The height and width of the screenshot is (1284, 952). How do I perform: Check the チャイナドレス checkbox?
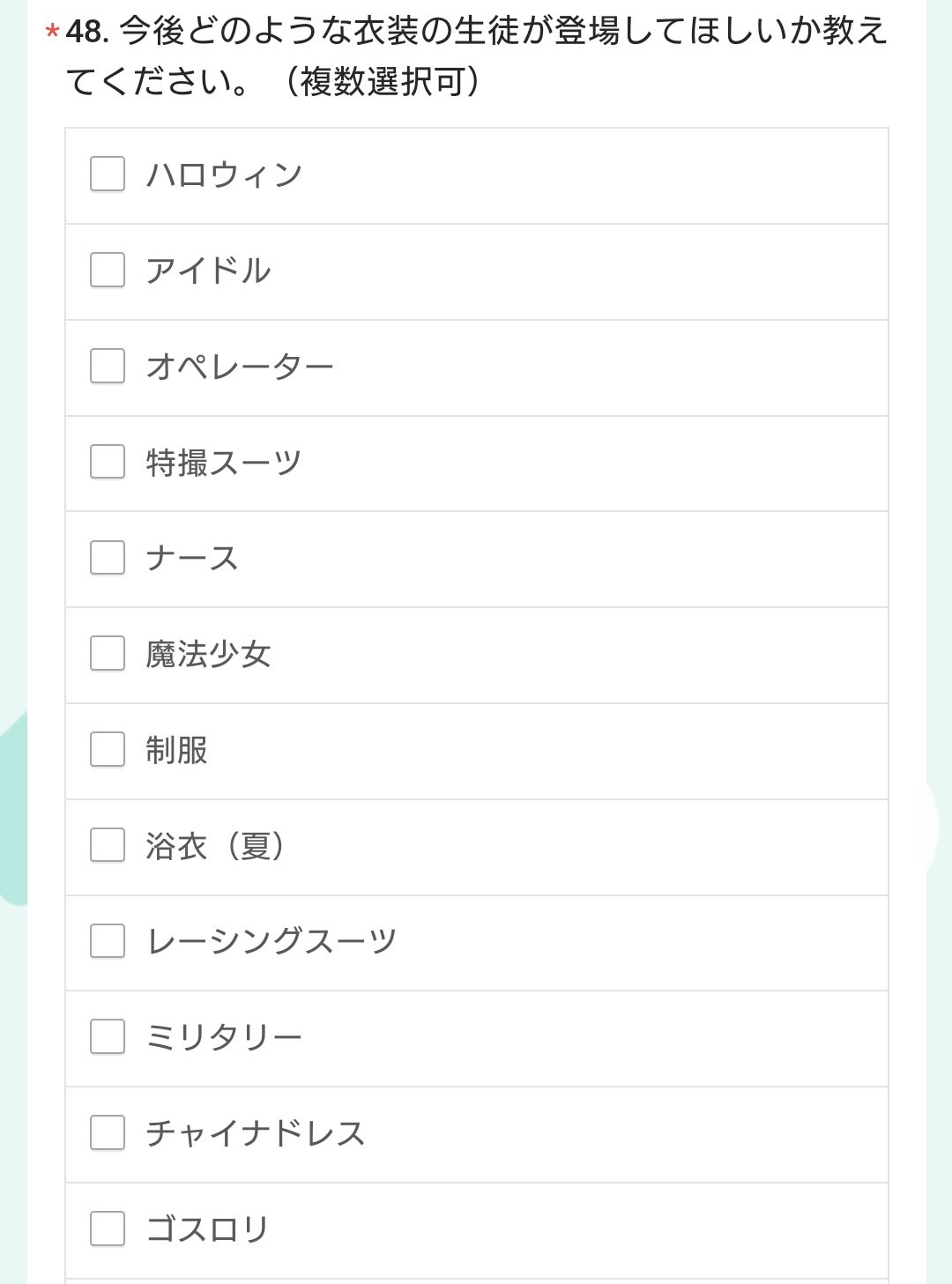point(108,1132)
